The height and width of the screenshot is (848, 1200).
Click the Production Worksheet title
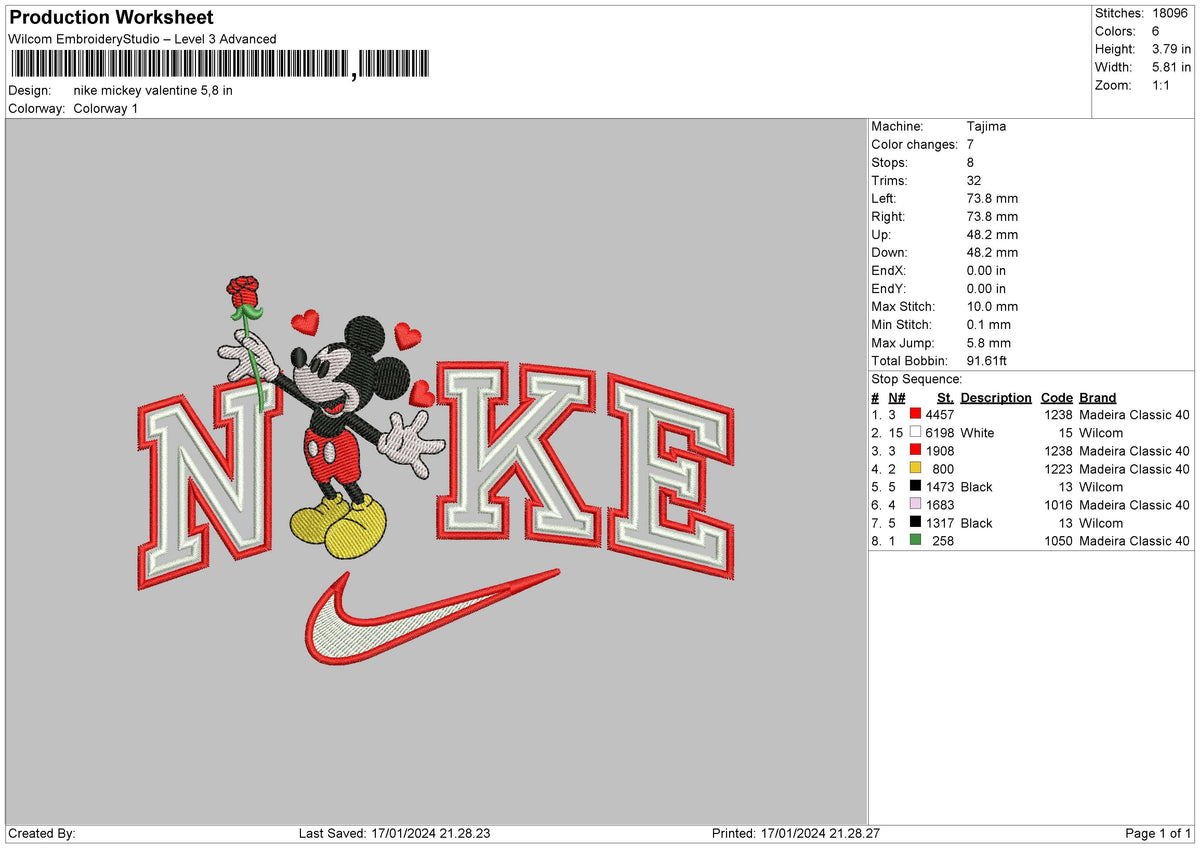point(111,18)
